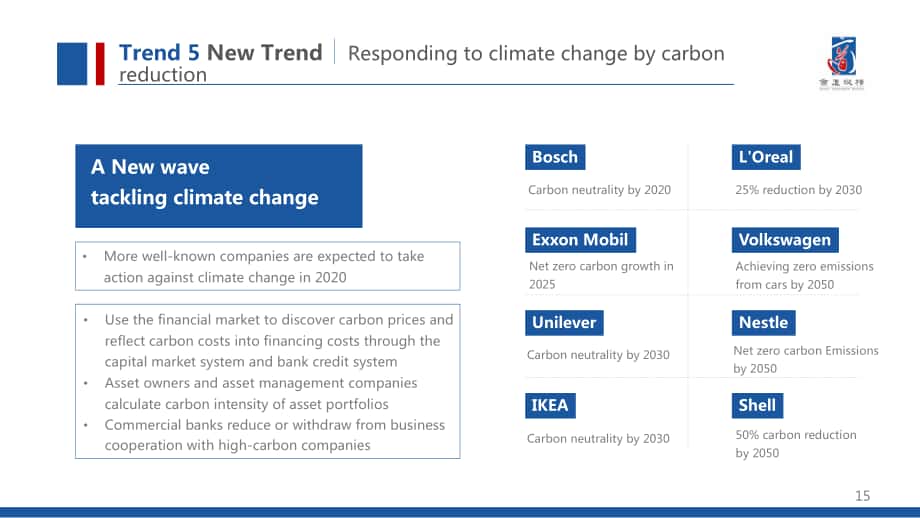Viewport: 920px width, 518px height.
Task: Click the blue footer bar at slide bottom
Action: click(460, 512)
